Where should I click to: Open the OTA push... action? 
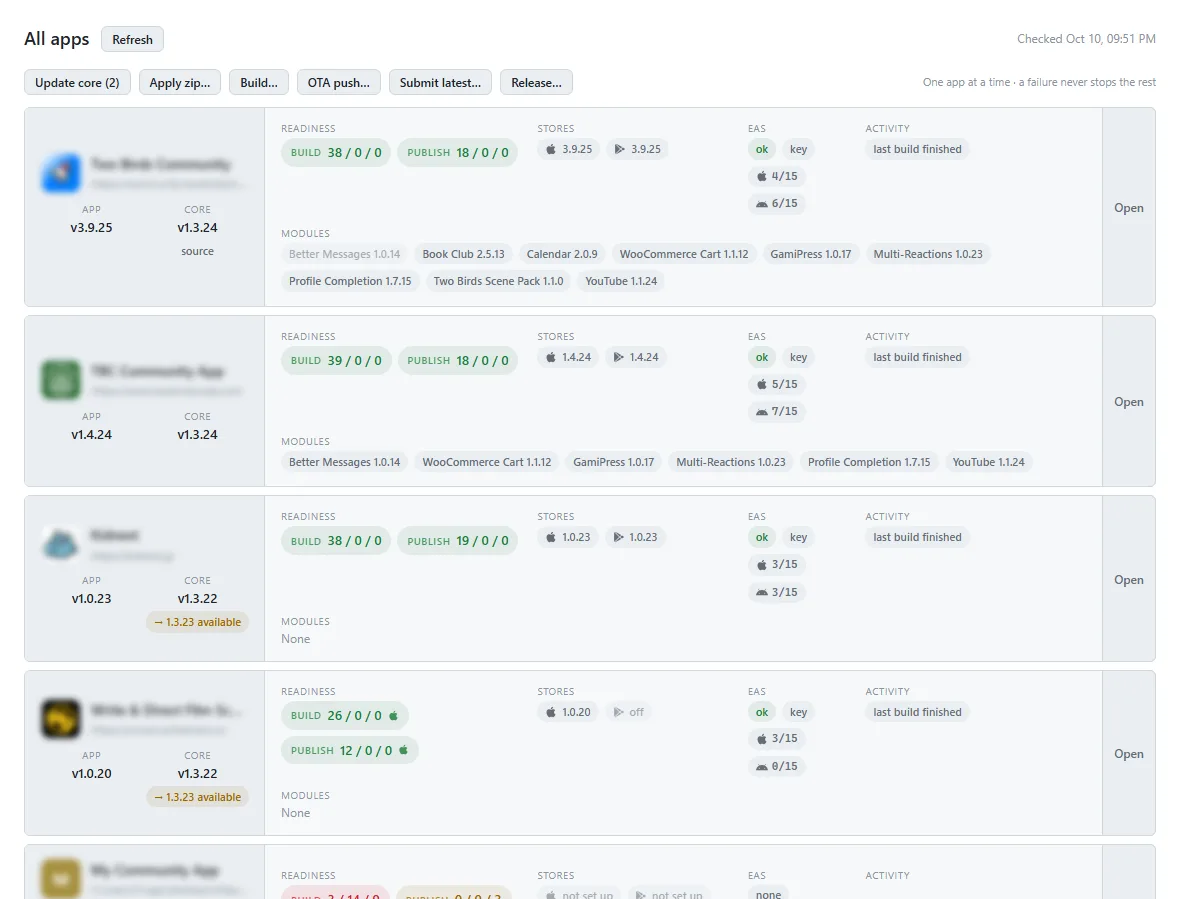point(339,83)
